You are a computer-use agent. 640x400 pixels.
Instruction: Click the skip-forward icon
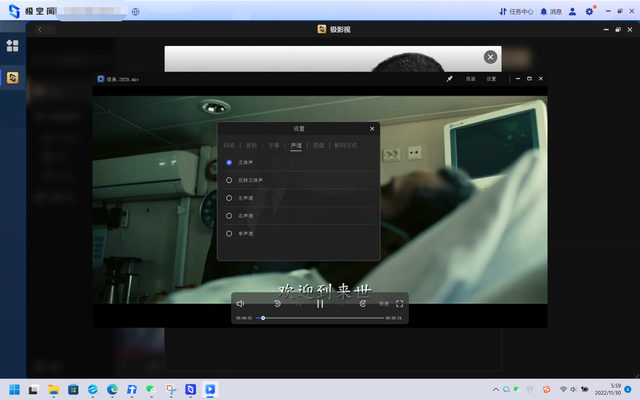point(362,303)
